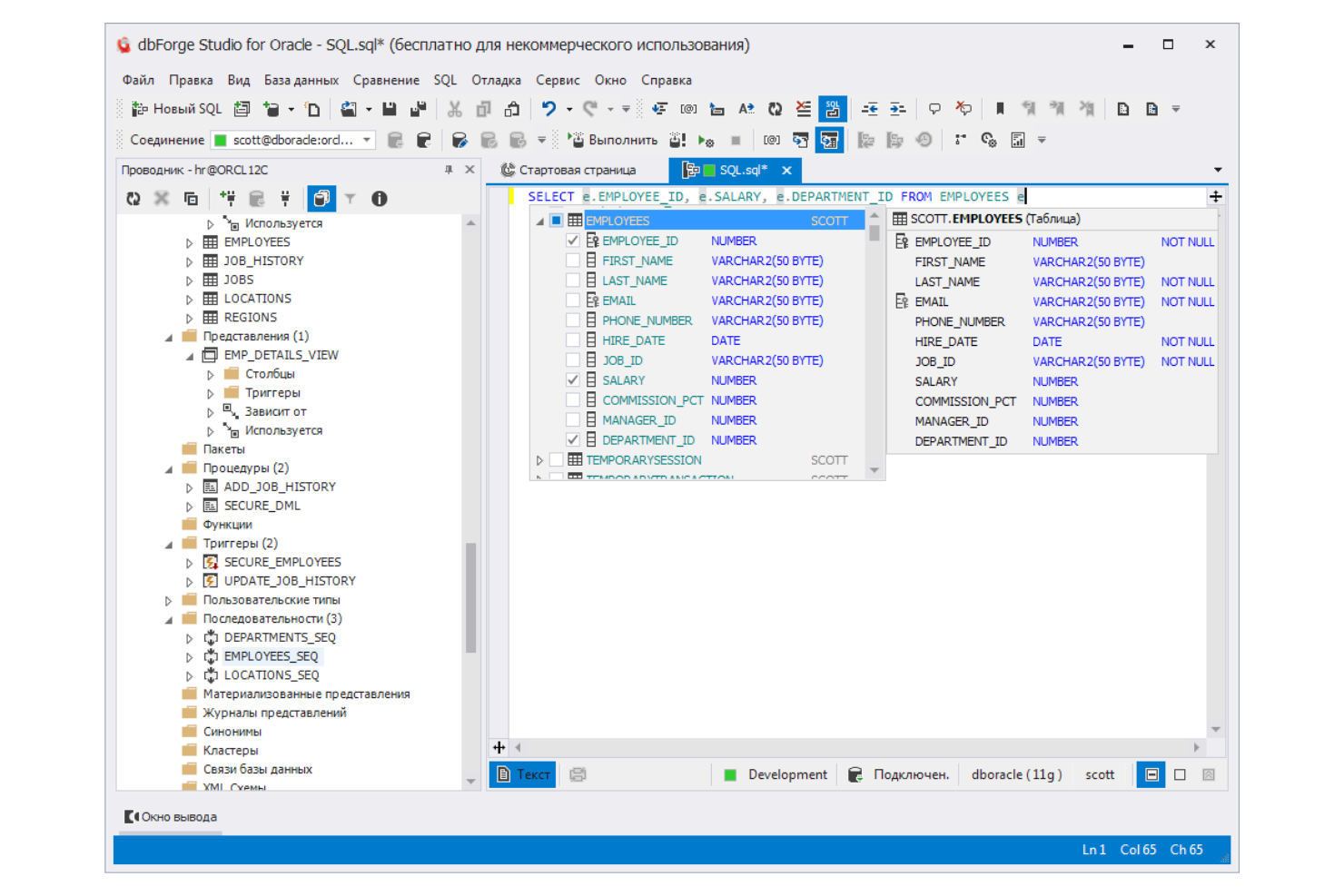Click the uncomment selection icon with red X
The width and height of the screenshot is (1344, 896).
point(964,109)
